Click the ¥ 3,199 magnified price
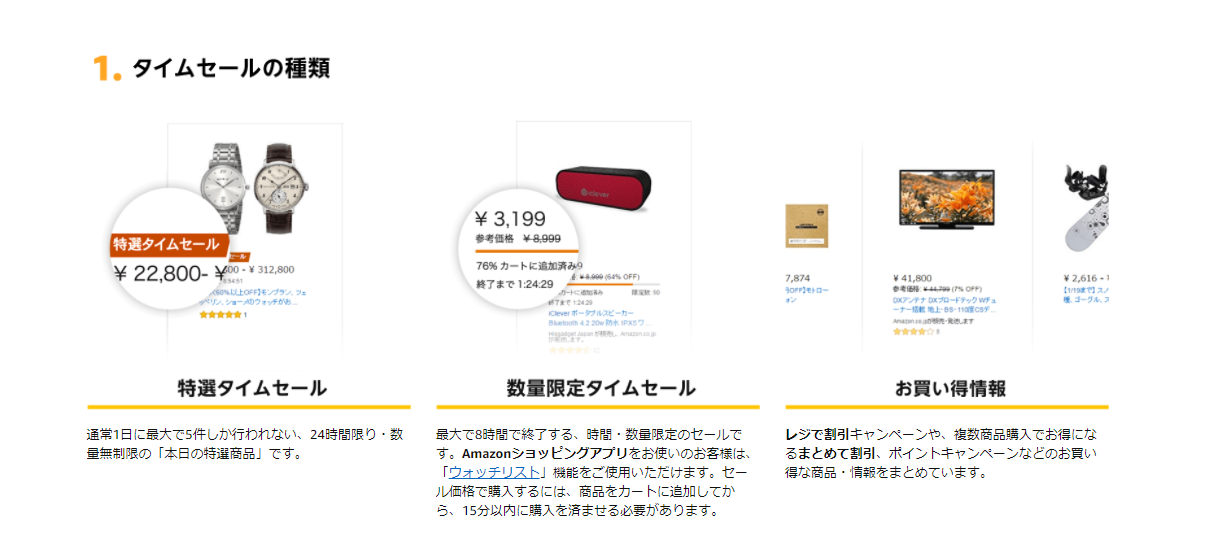 pos(510,219)
